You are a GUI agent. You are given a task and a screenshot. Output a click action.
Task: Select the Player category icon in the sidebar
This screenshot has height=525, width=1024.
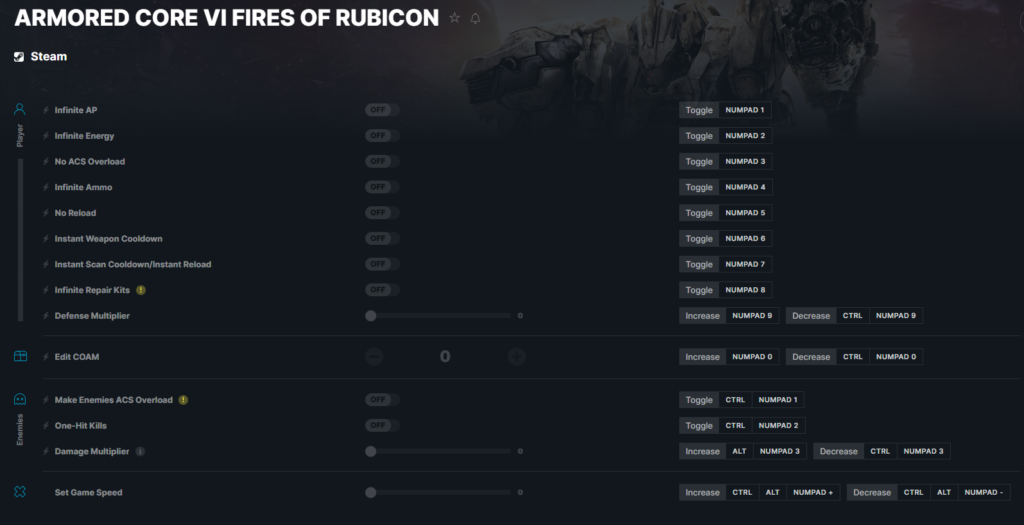[x=20, y=109]
